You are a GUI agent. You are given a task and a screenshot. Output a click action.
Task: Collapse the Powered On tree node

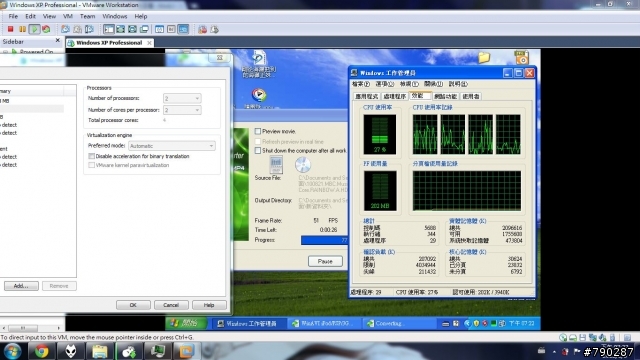click(x=5, y=52)
